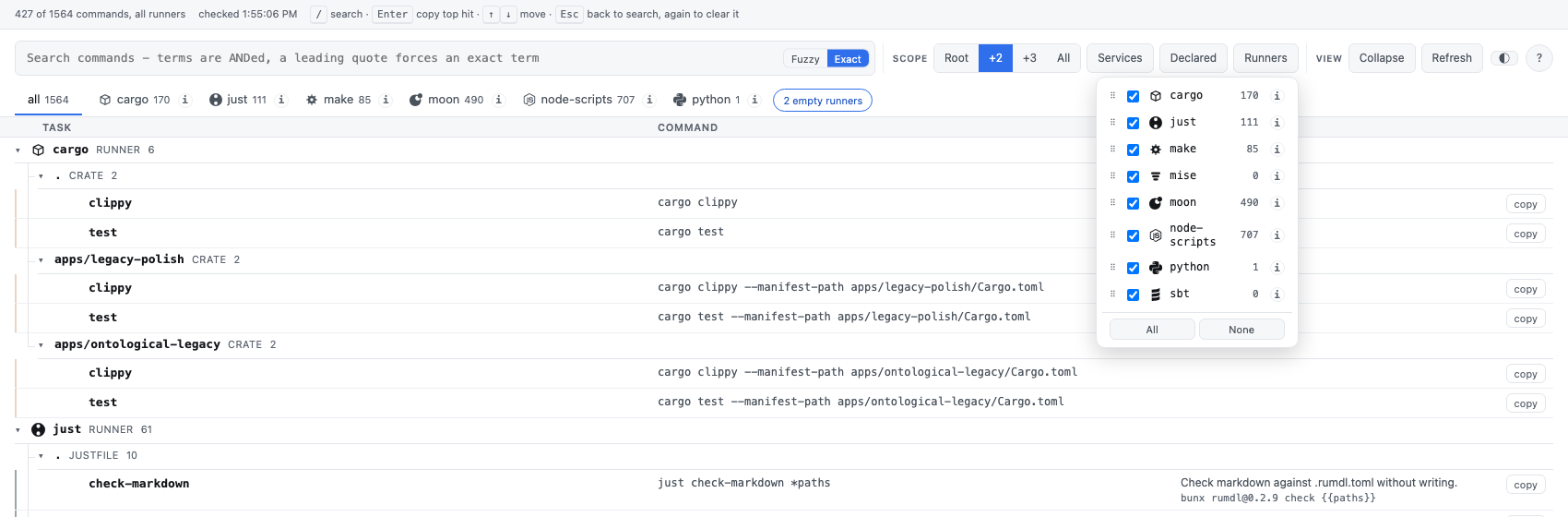The height and width of the screenshot is (517, 1568).
Task: Click the sbt icon in runners popup
Action: tap(1156, 295)
